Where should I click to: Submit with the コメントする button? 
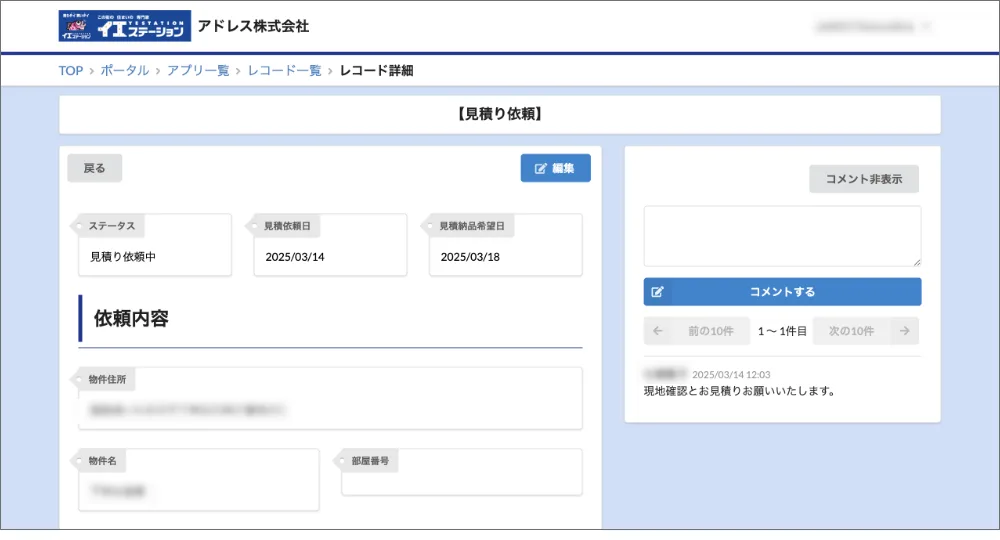pos(783,292)
